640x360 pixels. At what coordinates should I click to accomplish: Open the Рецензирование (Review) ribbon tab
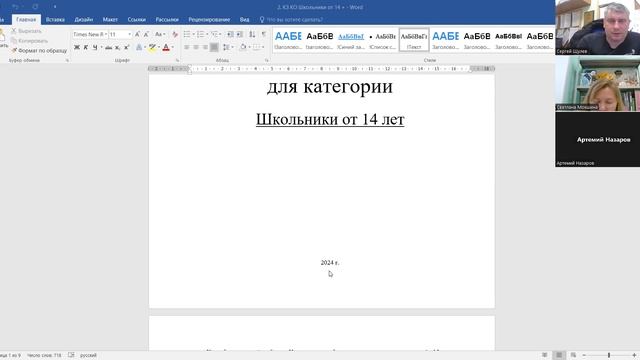coord(209,20)
